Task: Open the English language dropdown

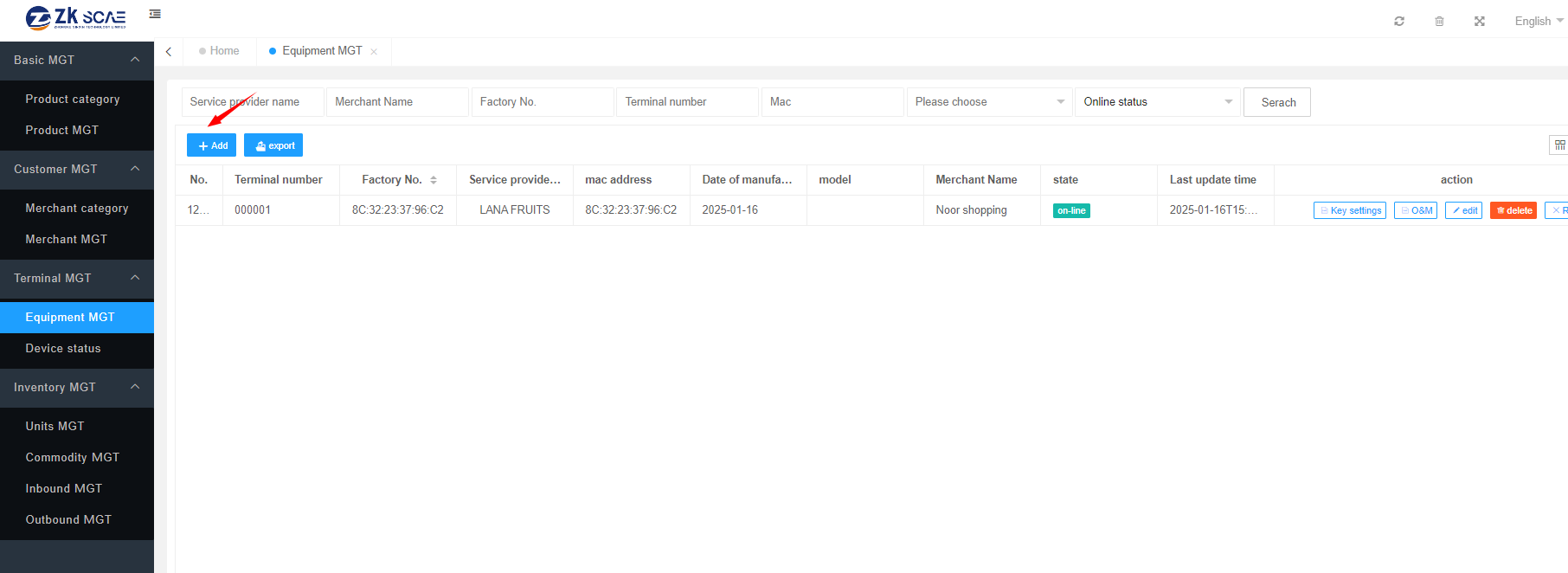Action: (1538, 21)
